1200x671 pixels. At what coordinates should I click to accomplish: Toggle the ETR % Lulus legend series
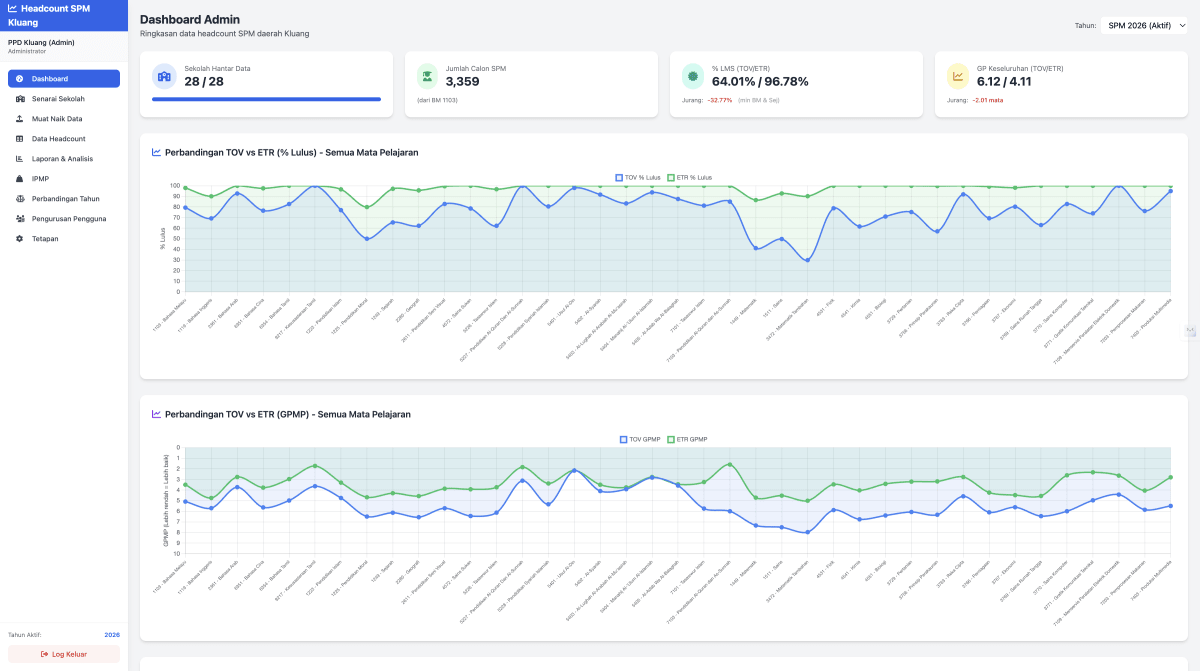(690, 177)
